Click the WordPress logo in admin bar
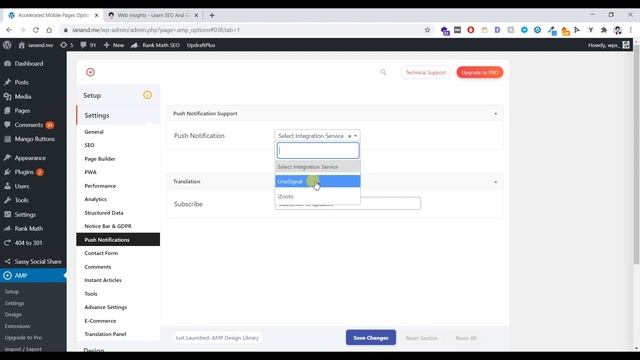 [x=7, y=45]
